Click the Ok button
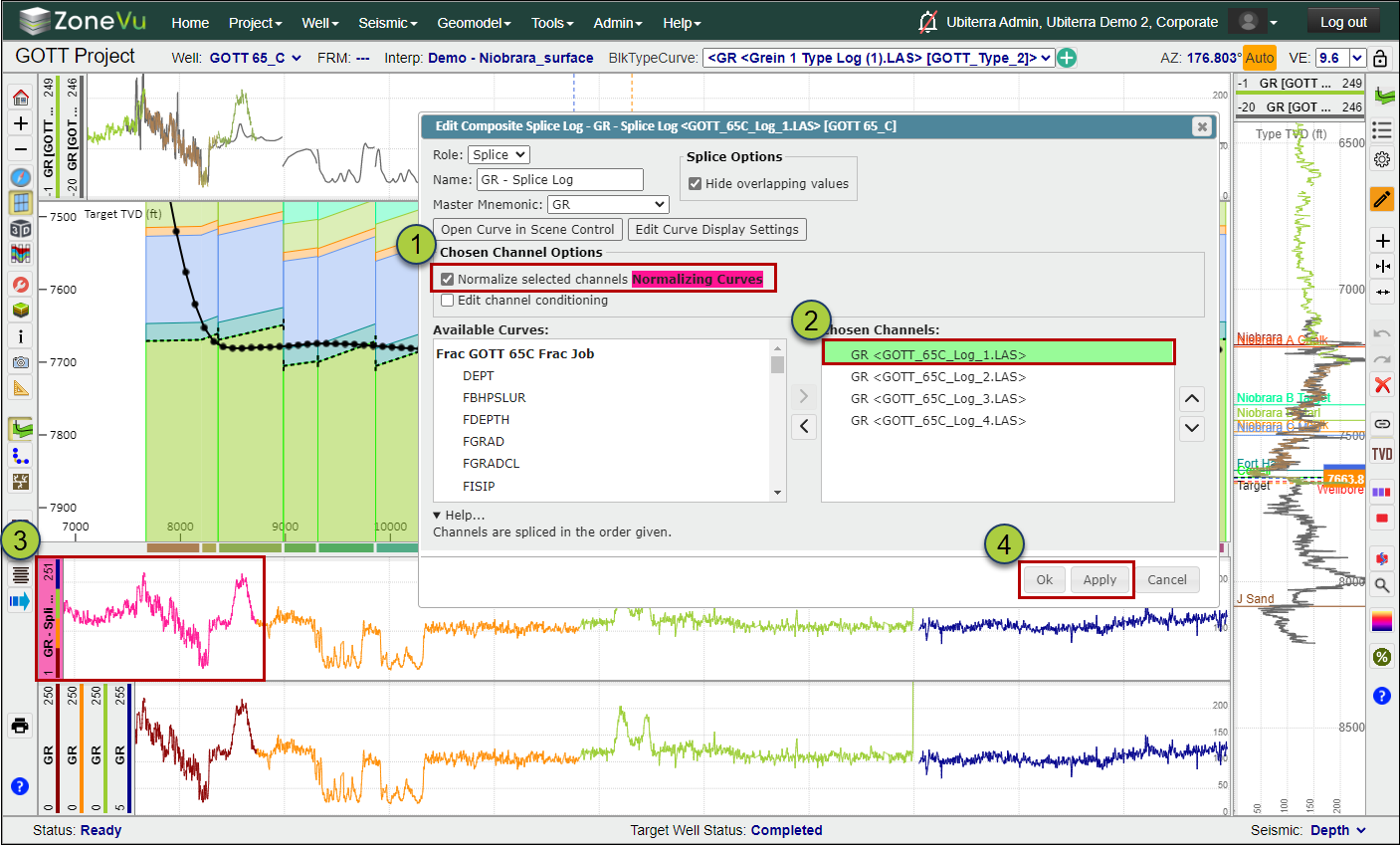 click(1045, 580)
